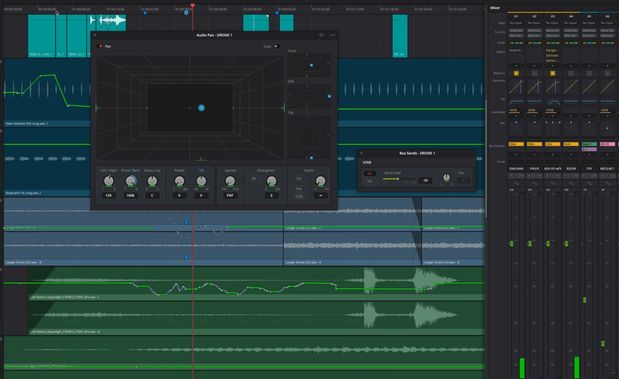Open the A1 EQ curve in mixer
This screenshot has height=379, width=619.
(x=516, y=101)
